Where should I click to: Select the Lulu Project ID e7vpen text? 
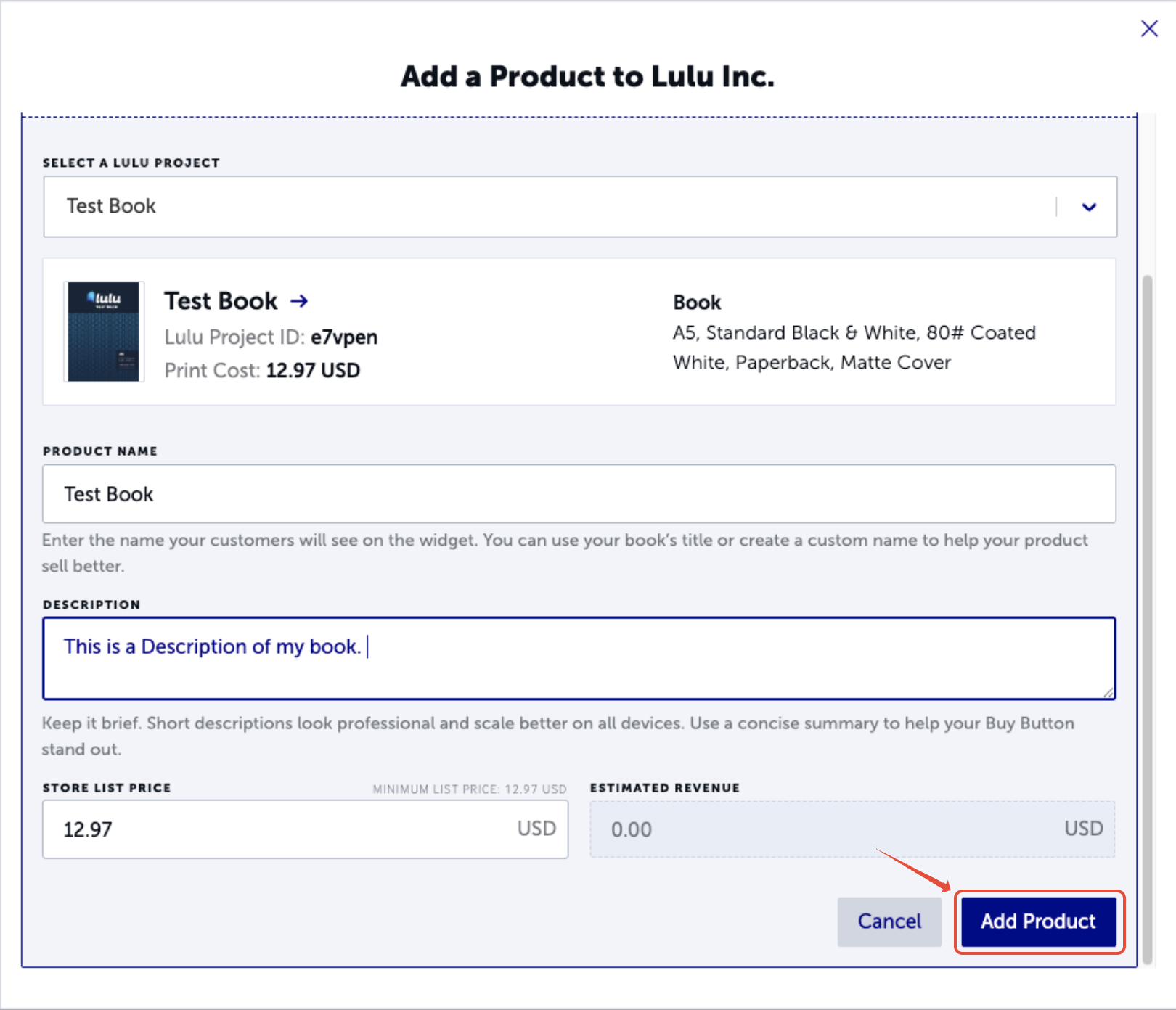(x=271, y=337)
